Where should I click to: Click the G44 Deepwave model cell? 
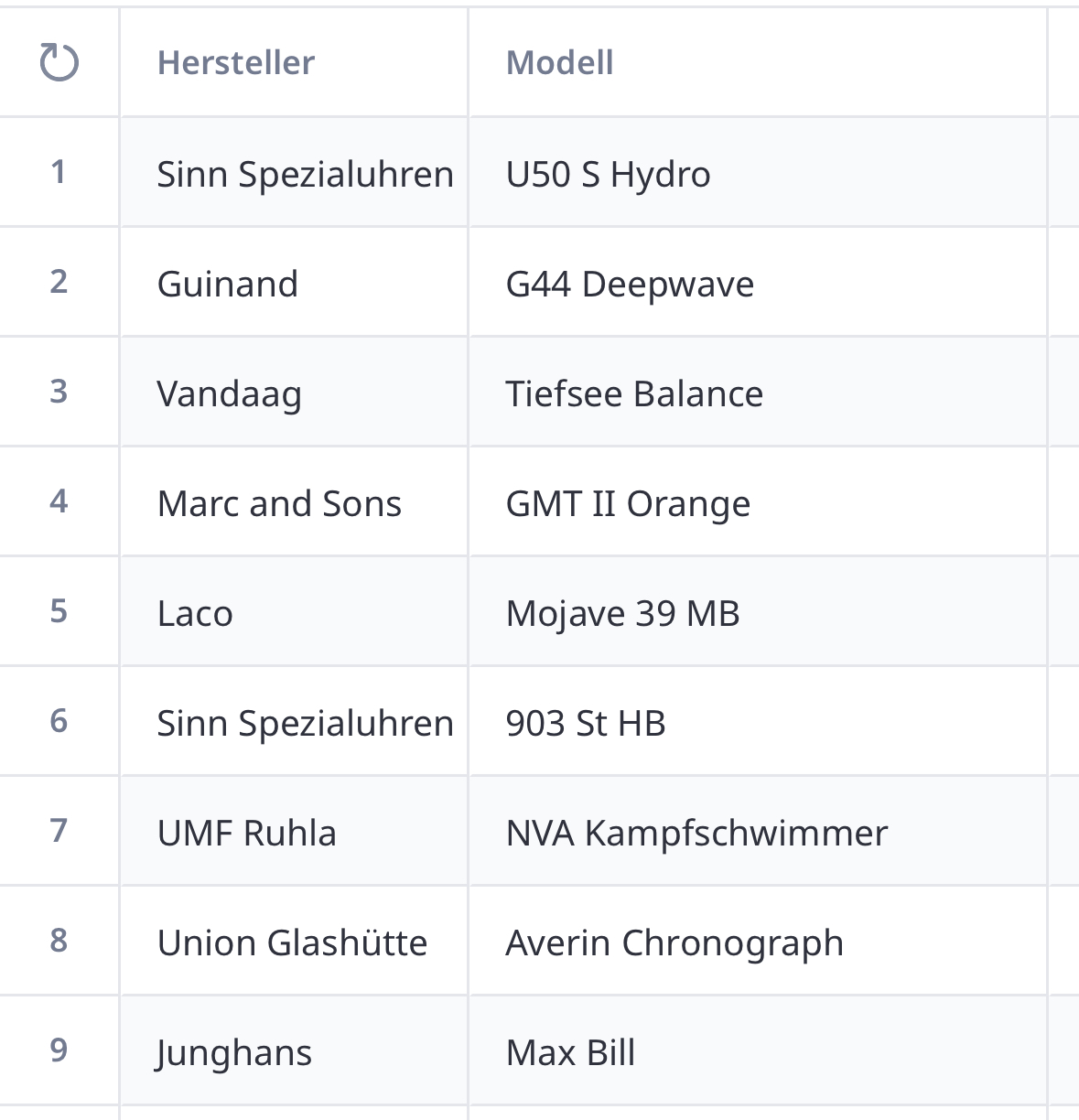point(630,284)
